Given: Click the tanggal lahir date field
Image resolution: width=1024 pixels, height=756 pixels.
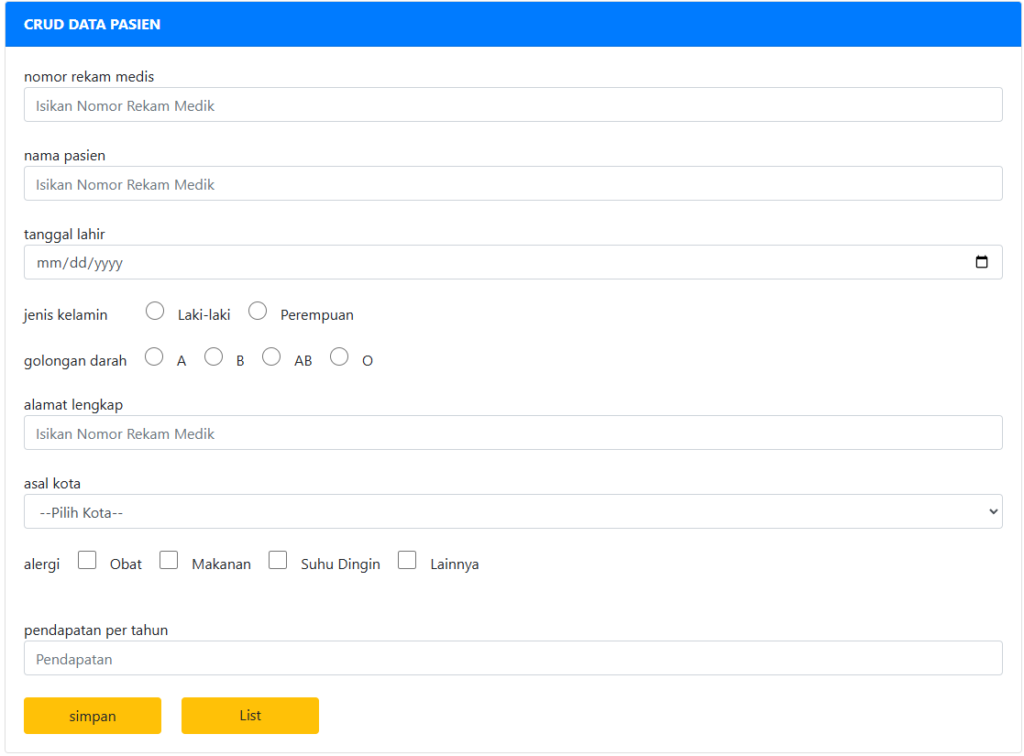Looking at the screenshot, I should coord(513,262).
